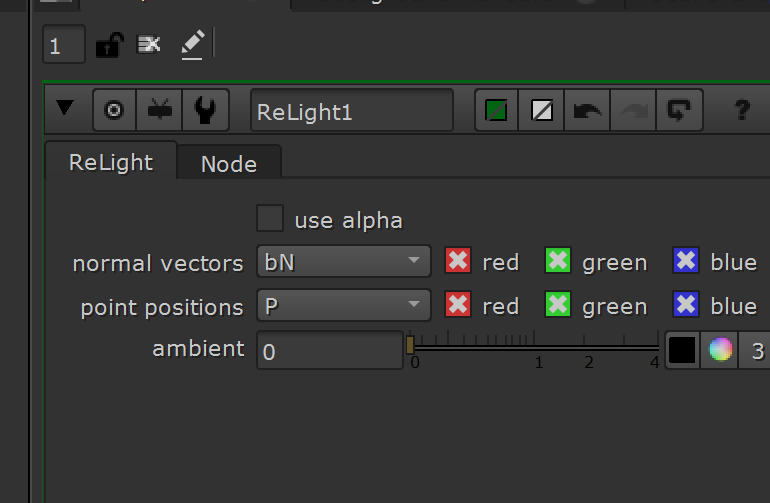Open the point positions P dropdown

coord(344,305)
